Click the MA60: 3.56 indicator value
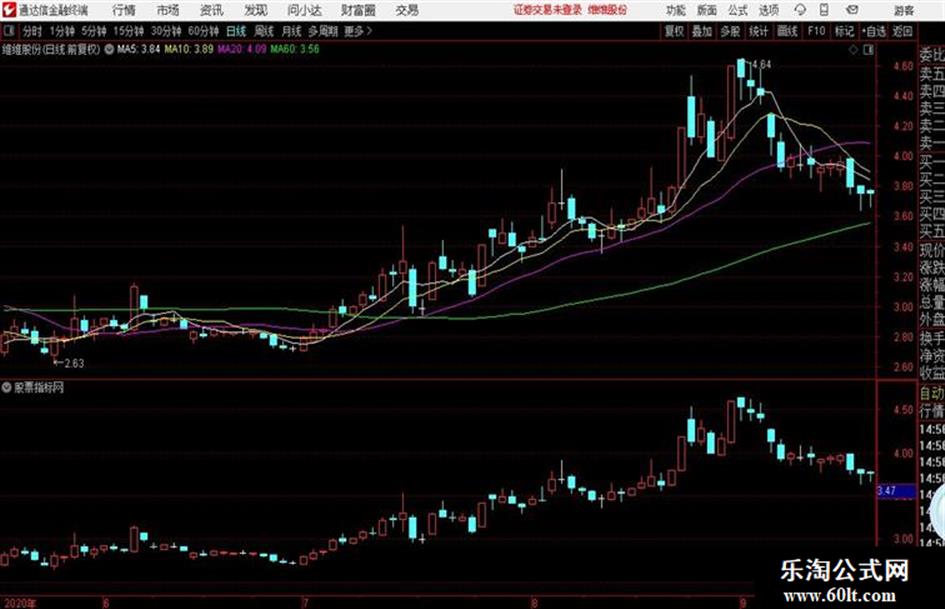 tap(295, 49)
